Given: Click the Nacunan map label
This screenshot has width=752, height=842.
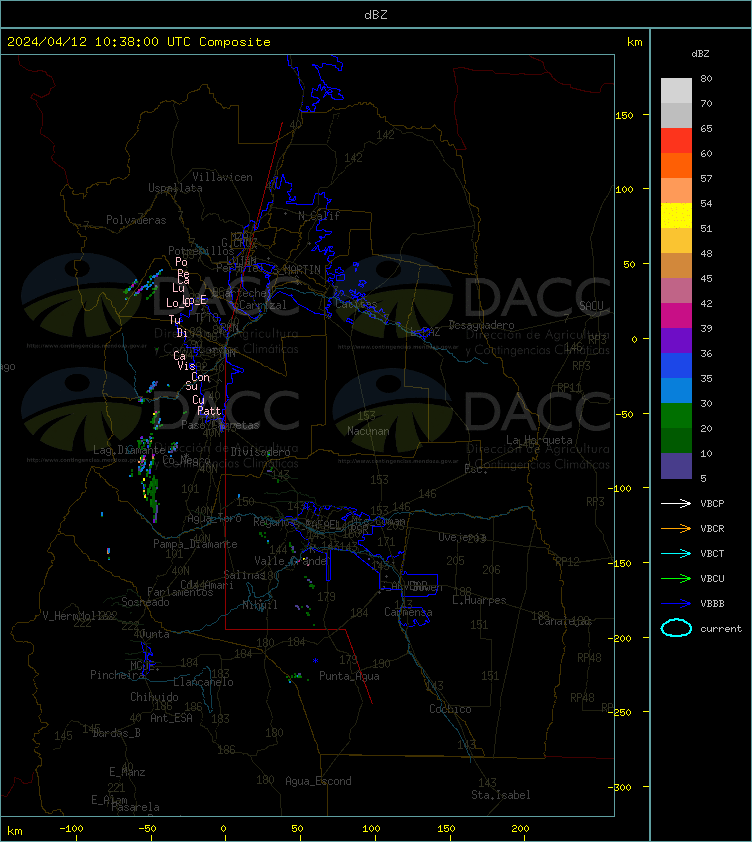Looking at the screenshot, I should (368, 431).
